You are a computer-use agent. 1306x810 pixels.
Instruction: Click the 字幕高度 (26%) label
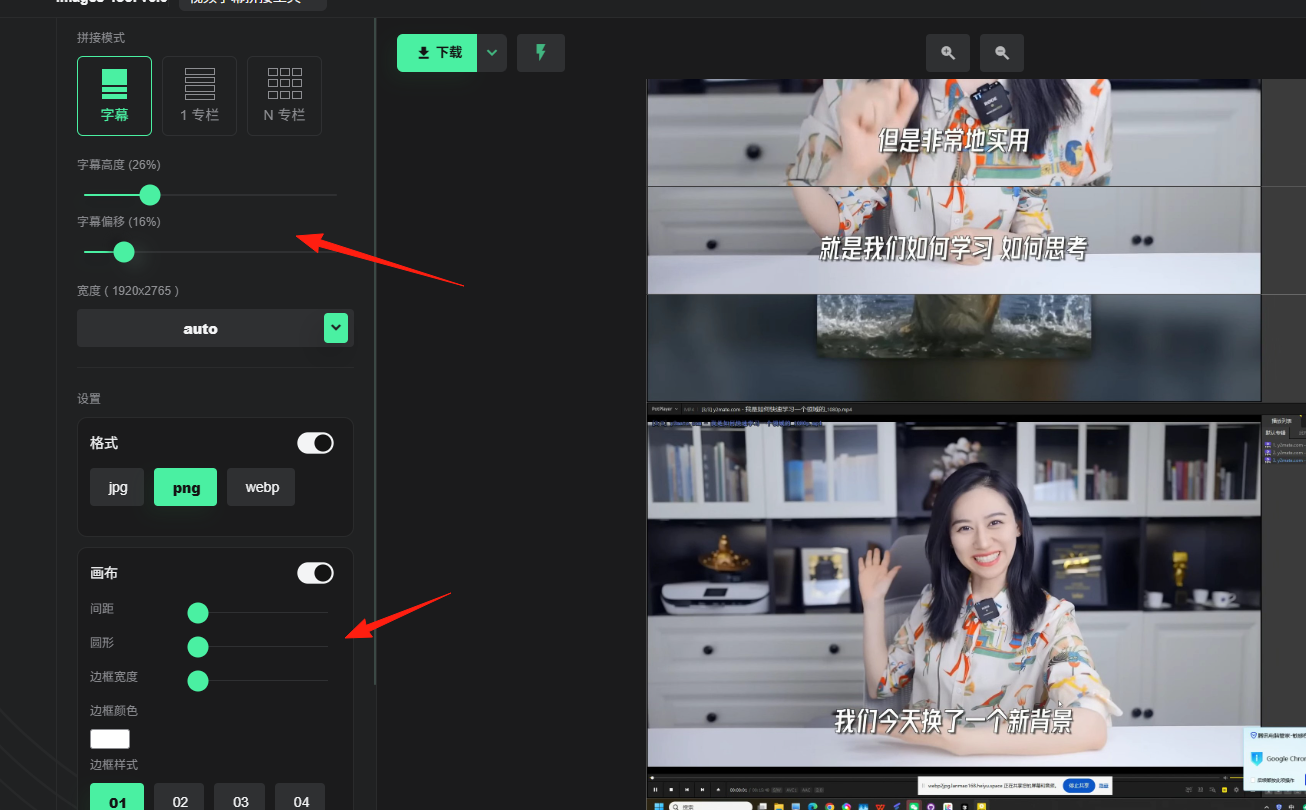point(119,165)
